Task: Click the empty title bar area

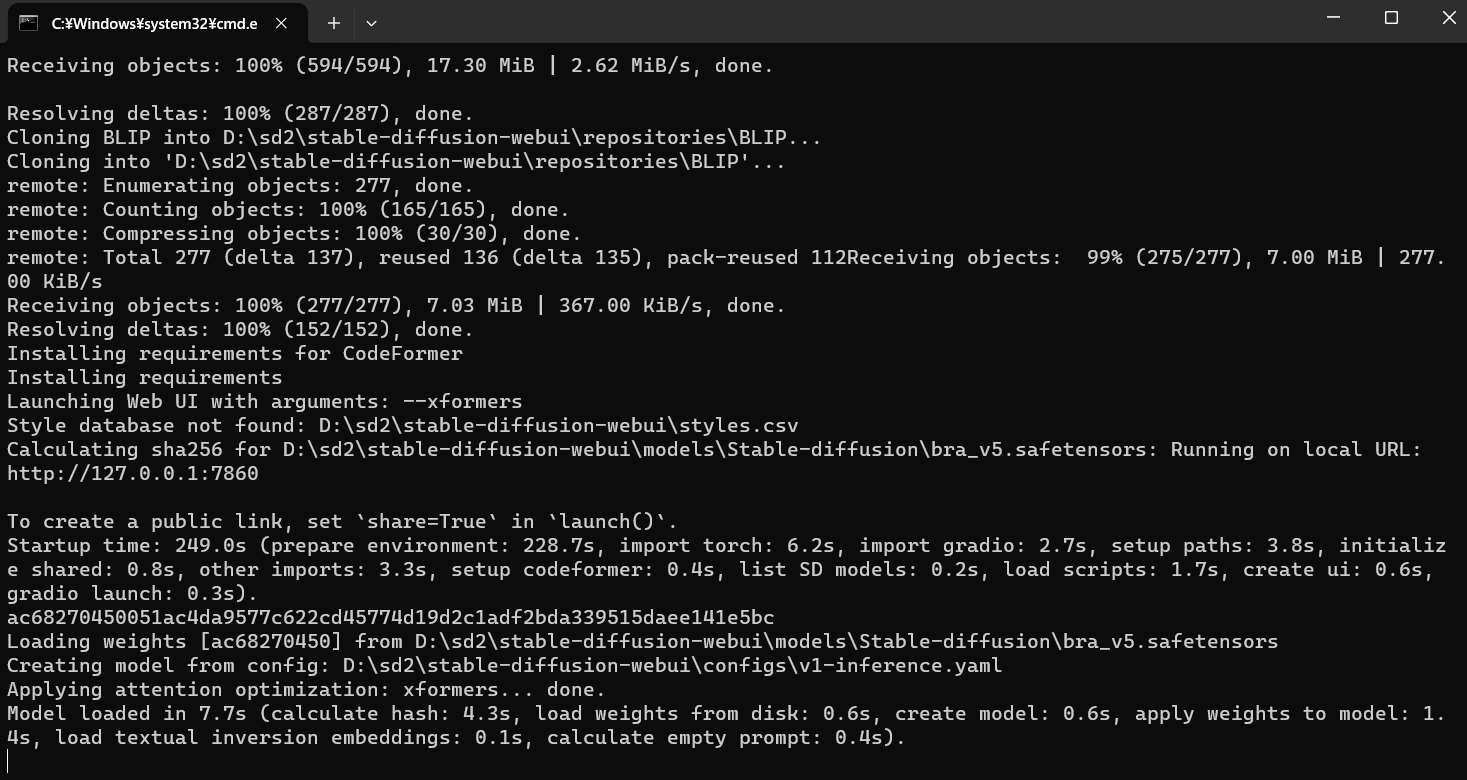Action: pyautogui.click(x=800, y=22)
